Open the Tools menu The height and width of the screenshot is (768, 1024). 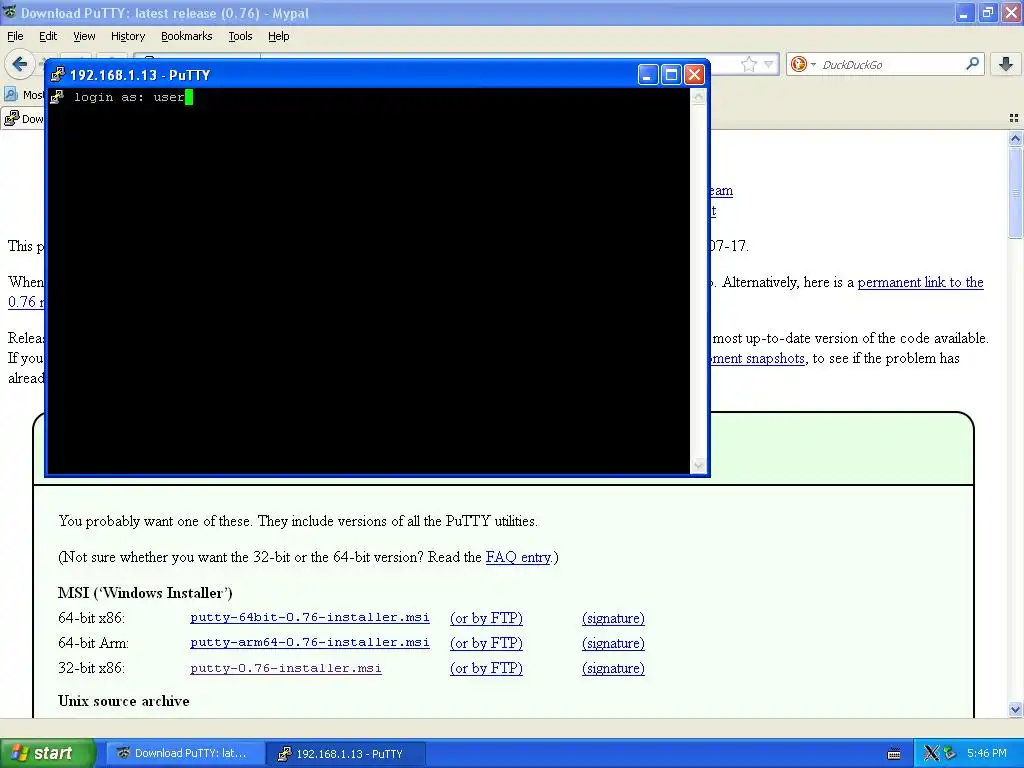(x=240, y=36)
